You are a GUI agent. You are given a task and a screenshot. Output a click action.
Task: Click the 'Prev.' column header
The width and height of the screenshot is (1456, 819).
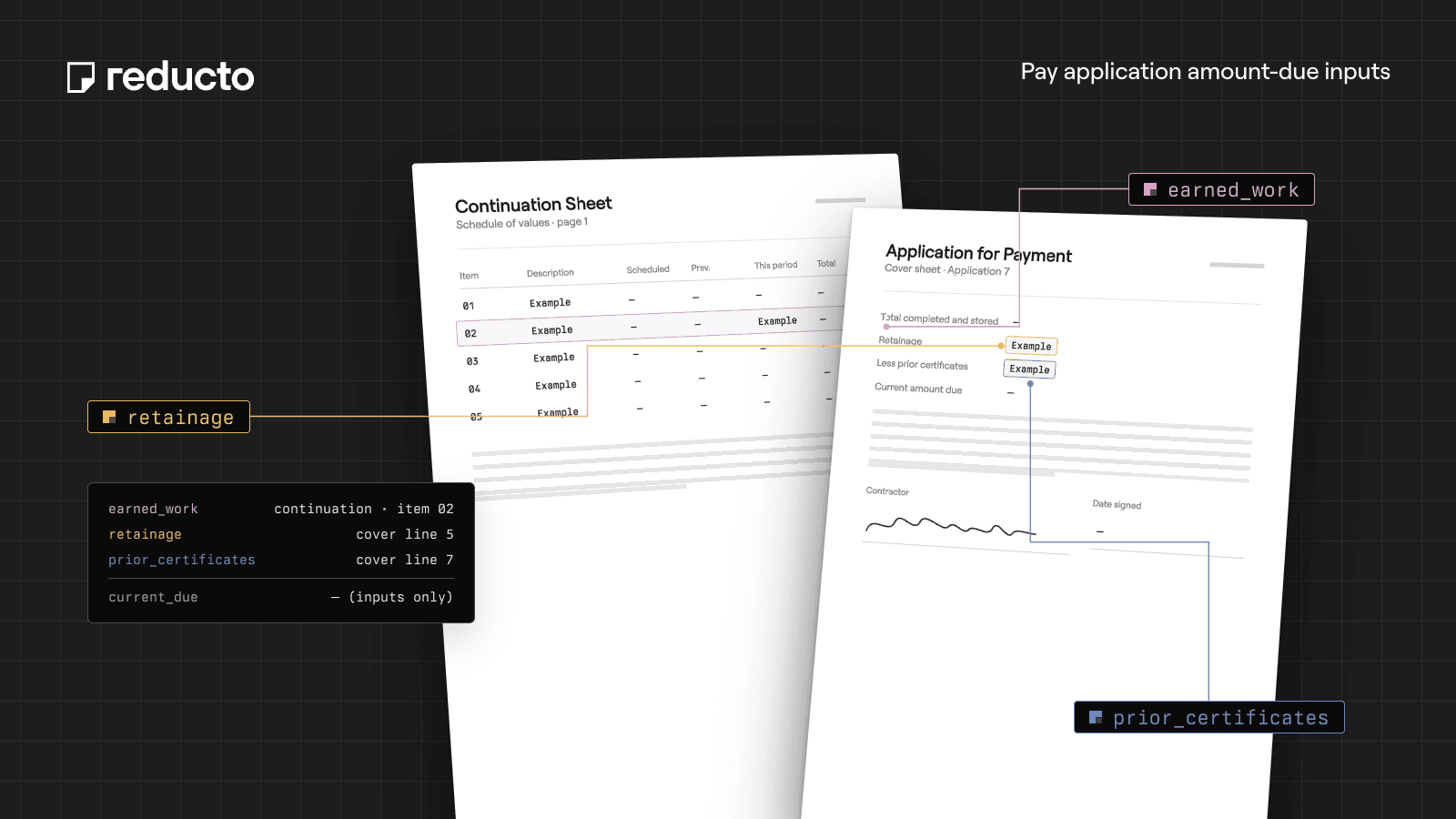pos(700,268)
